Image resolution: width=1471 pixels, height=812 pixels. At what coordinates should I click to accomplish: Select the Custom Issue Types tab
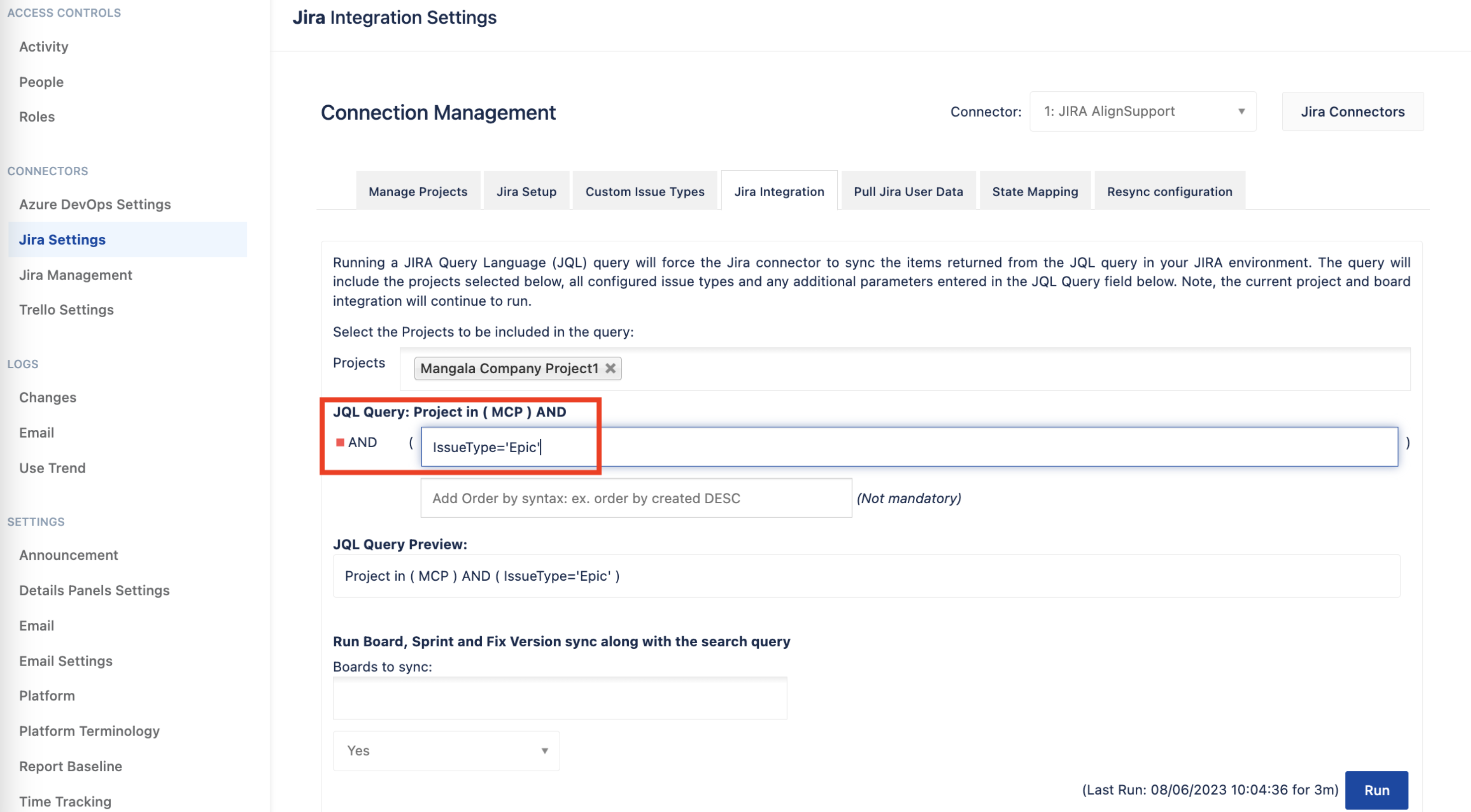645,192
